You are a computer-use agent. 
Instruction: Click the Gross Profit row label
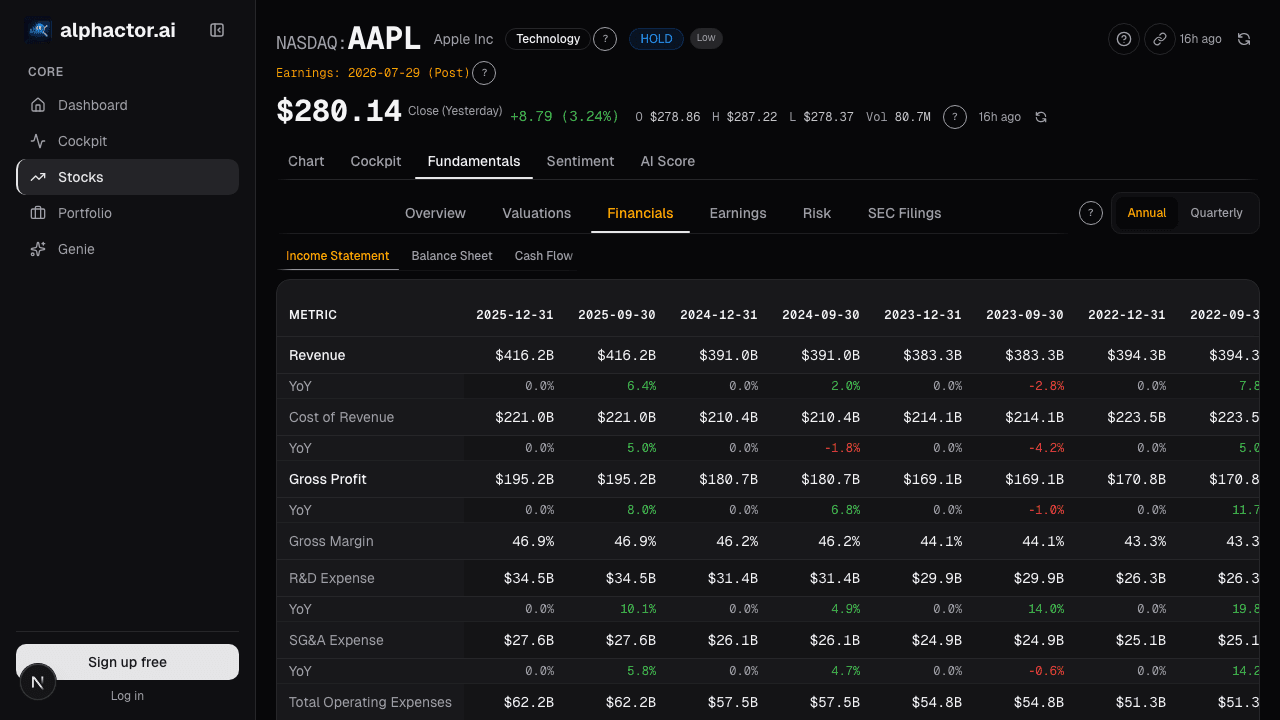[328, 479]
